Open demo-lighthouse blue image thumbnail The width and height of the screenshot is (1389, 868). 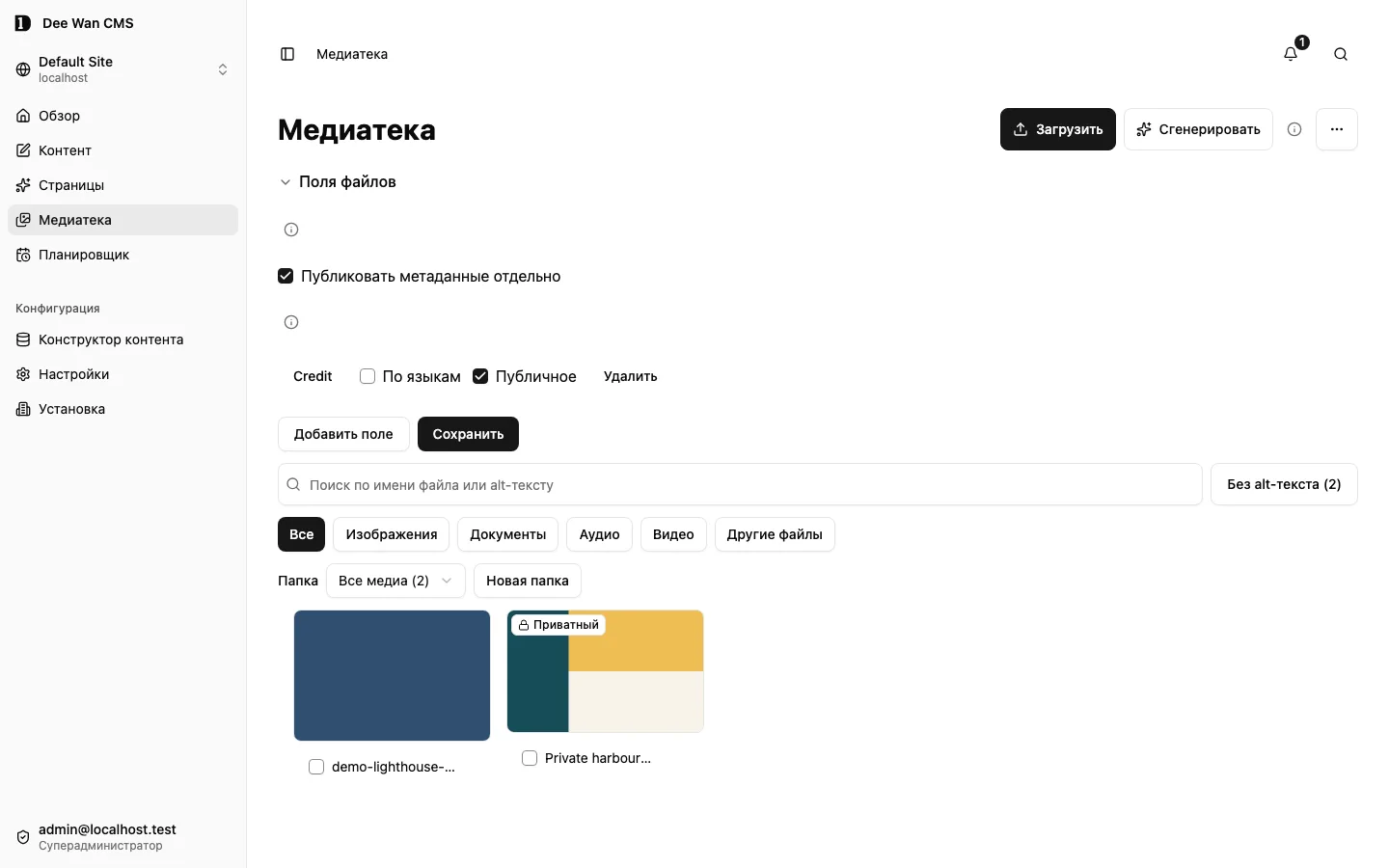coord(392,675)
